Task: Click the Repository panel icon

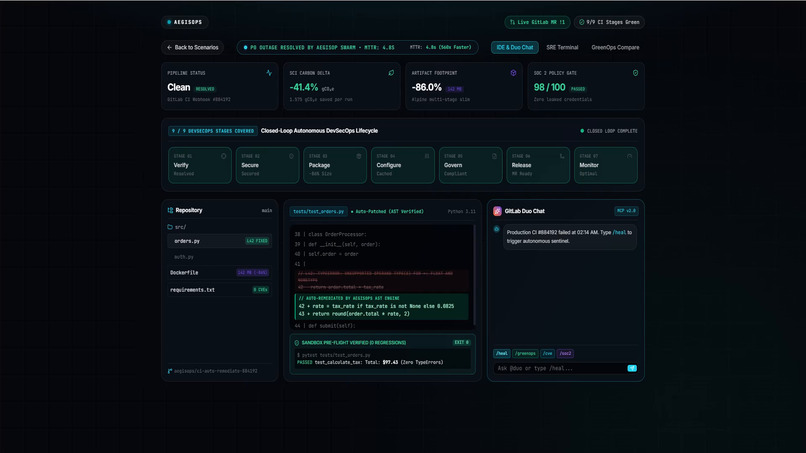Action: 170,210
